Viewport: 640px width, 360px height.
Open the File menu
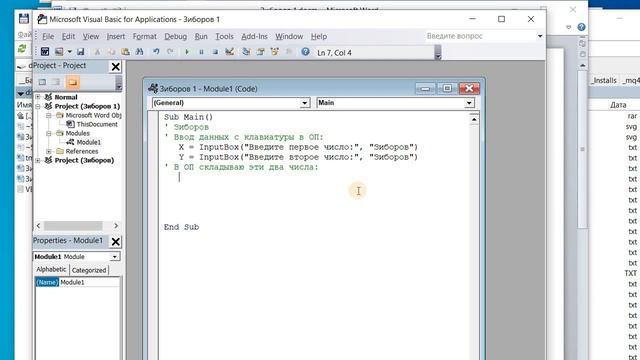click(48, 36)
